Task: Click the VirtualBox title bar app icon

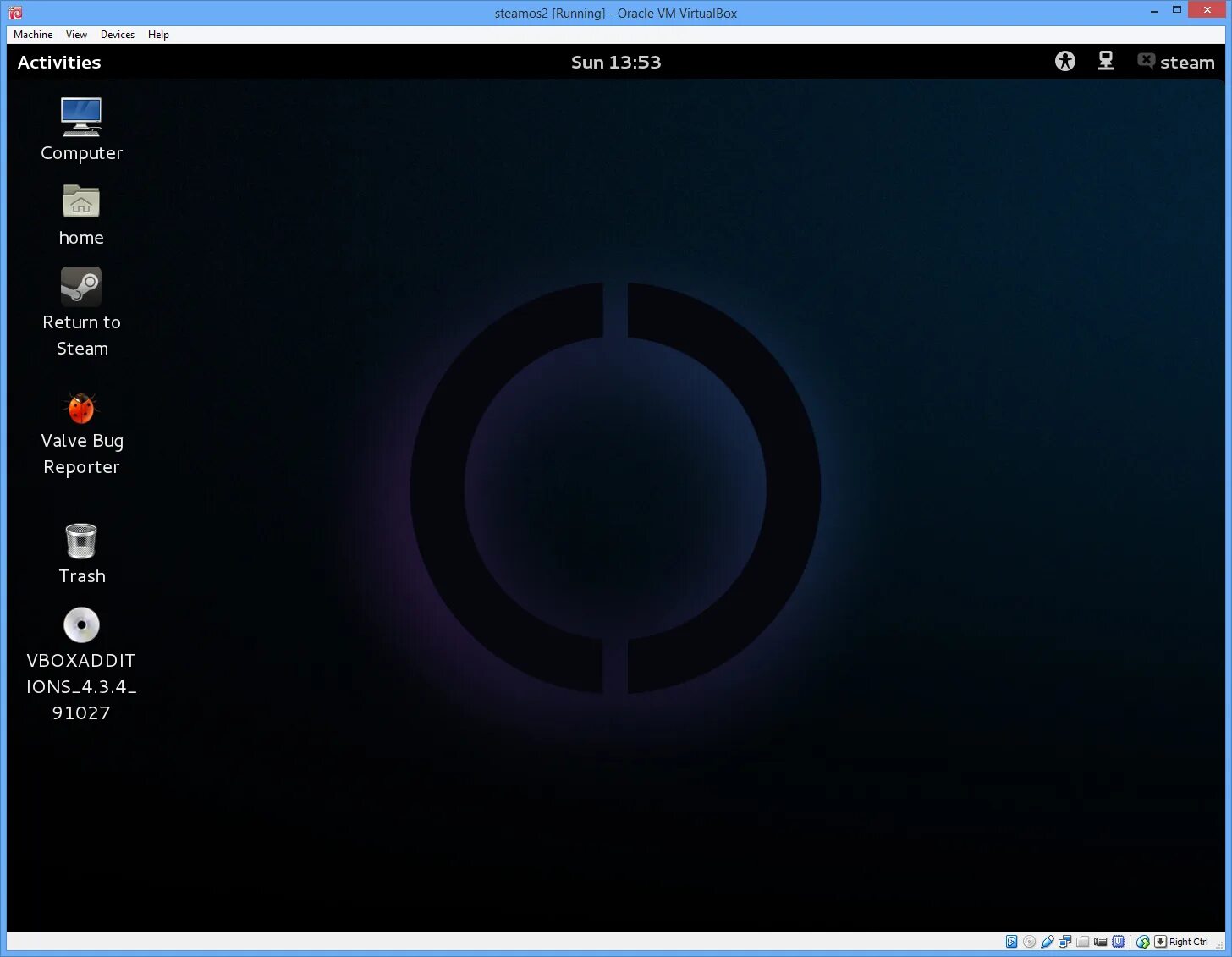Action: (15, 13)
